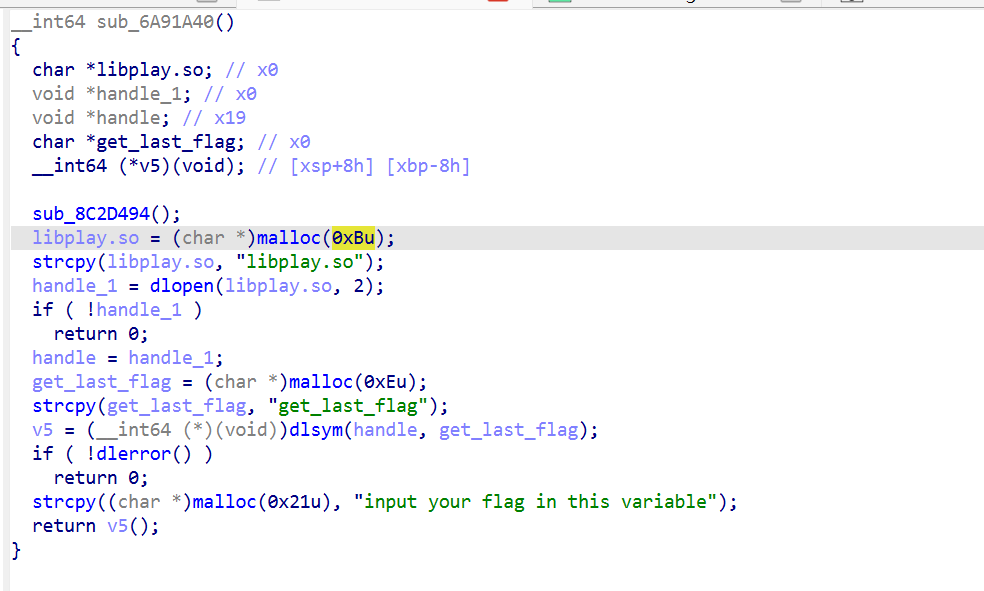Click the dlsym function call
984x591 pixels.
pos(316,430)
